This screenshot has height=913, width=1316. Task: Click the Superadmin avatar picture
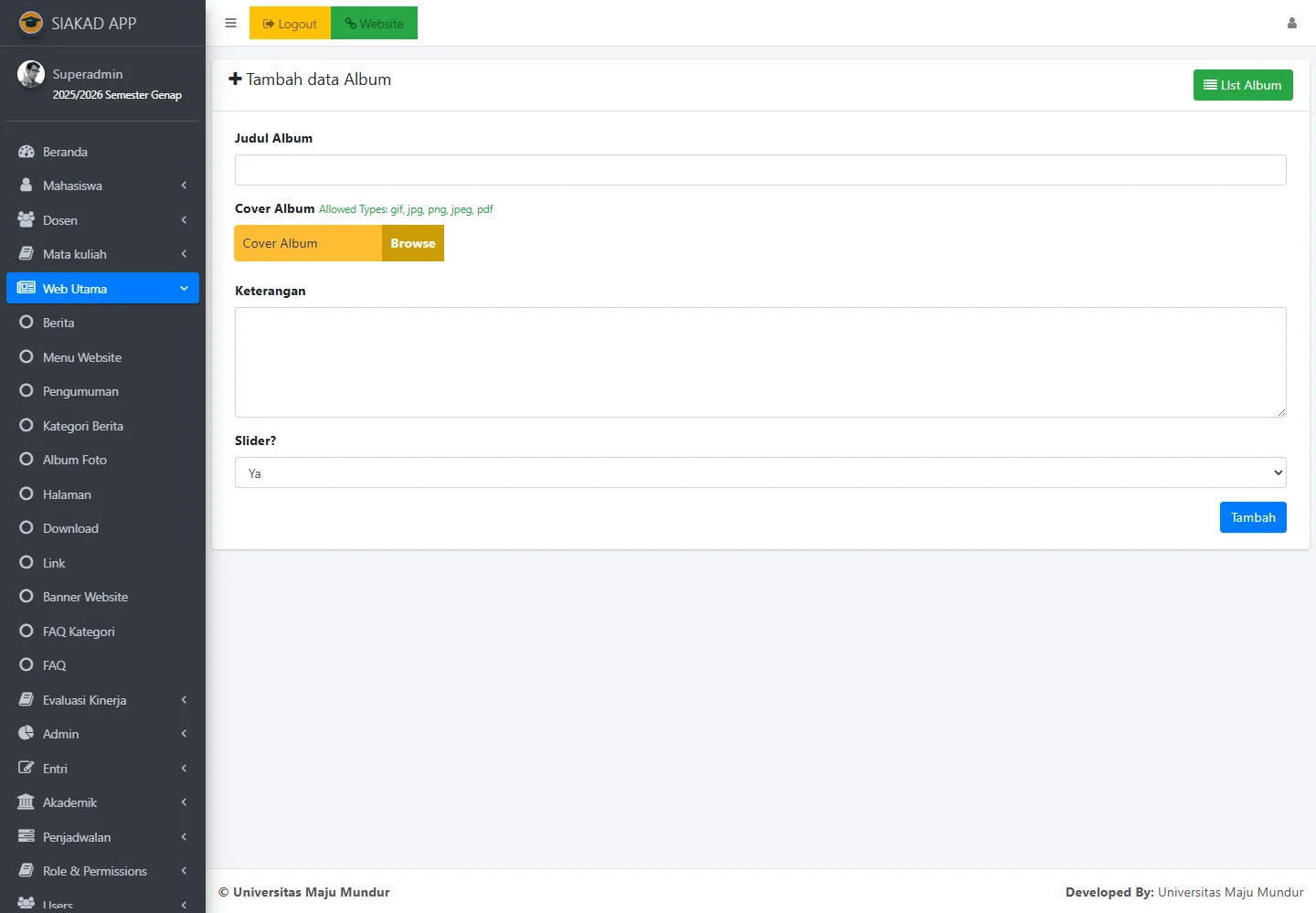(31, 75)
